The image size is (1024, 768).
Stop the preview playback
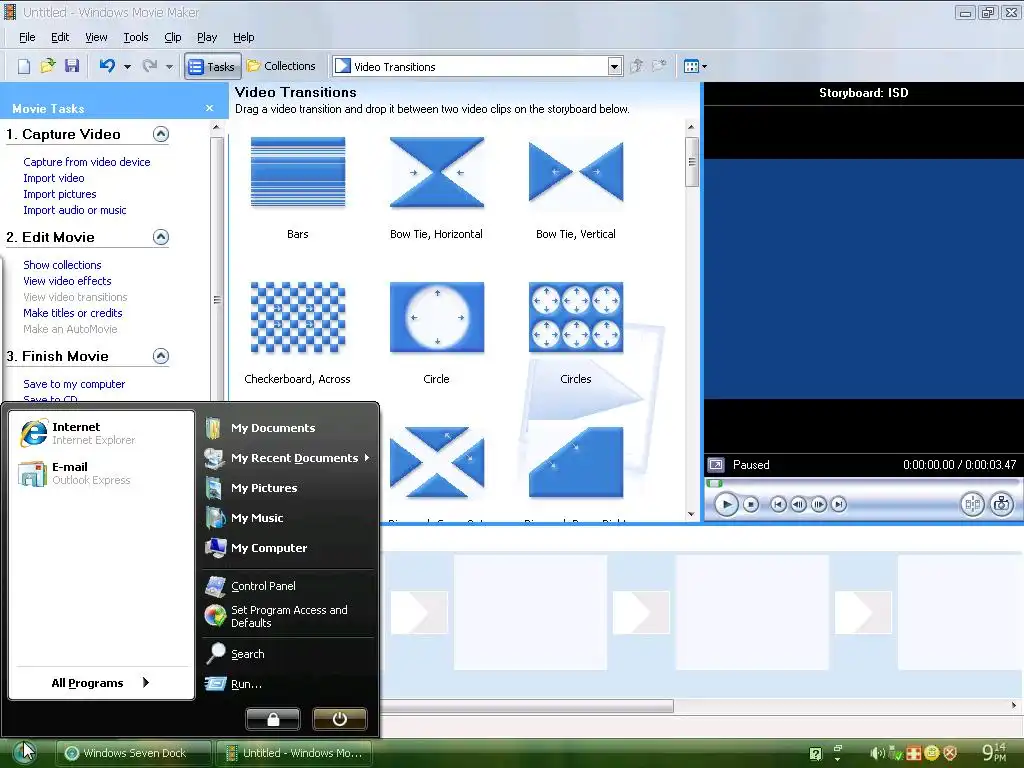click(751, 504)
